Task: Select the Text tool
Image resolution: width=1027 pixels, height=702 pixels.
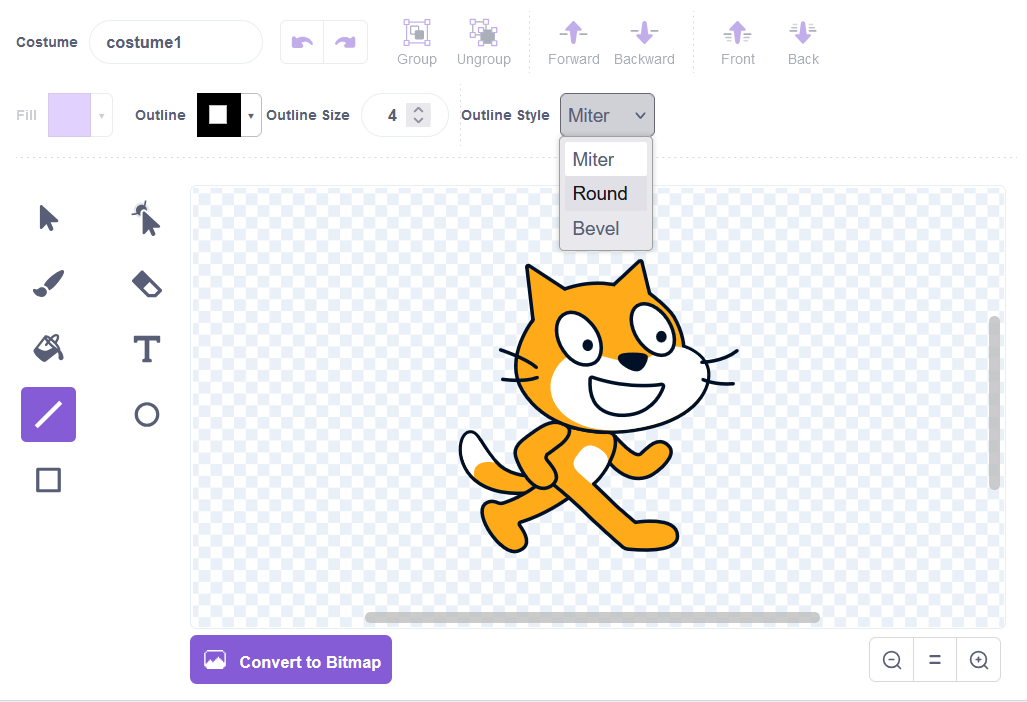Action: [x=147, y=349]
